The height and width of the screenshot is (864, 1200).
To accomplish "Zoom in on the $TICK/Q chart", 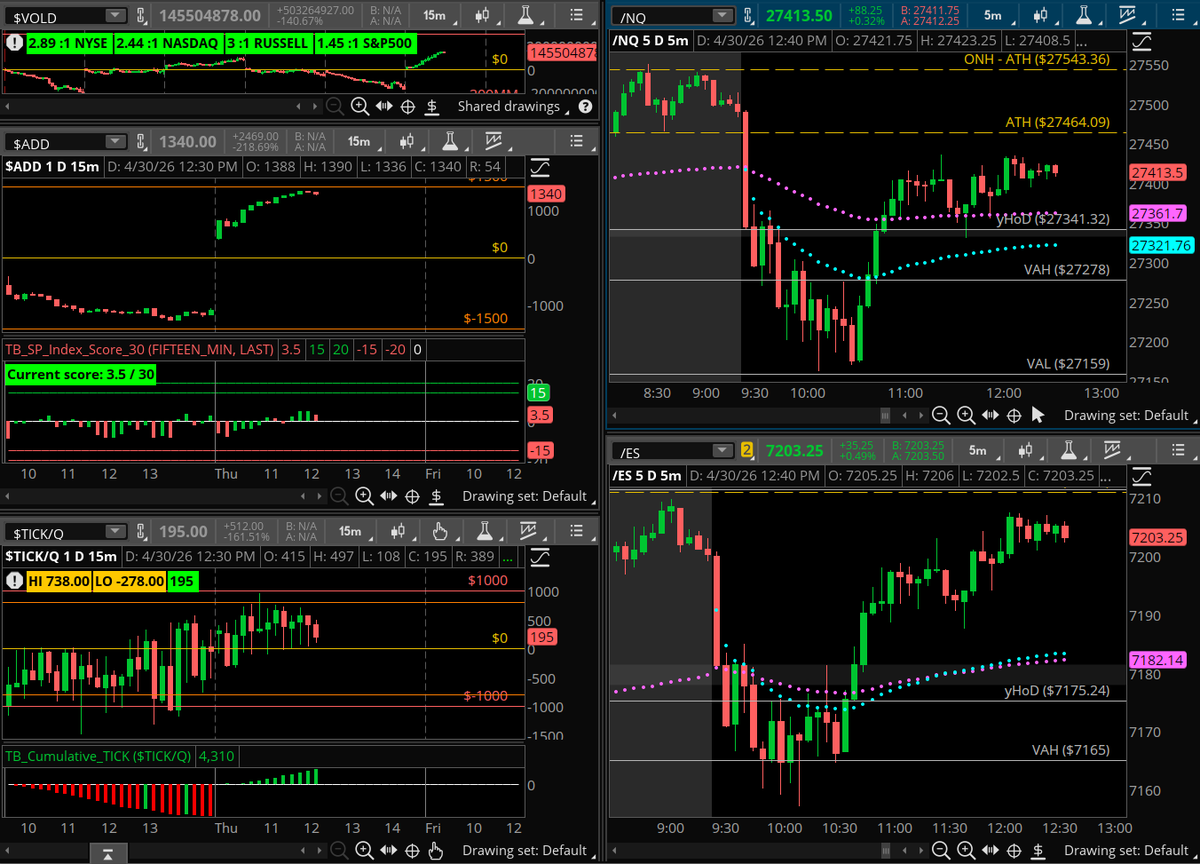I will [x=364, y=851].
